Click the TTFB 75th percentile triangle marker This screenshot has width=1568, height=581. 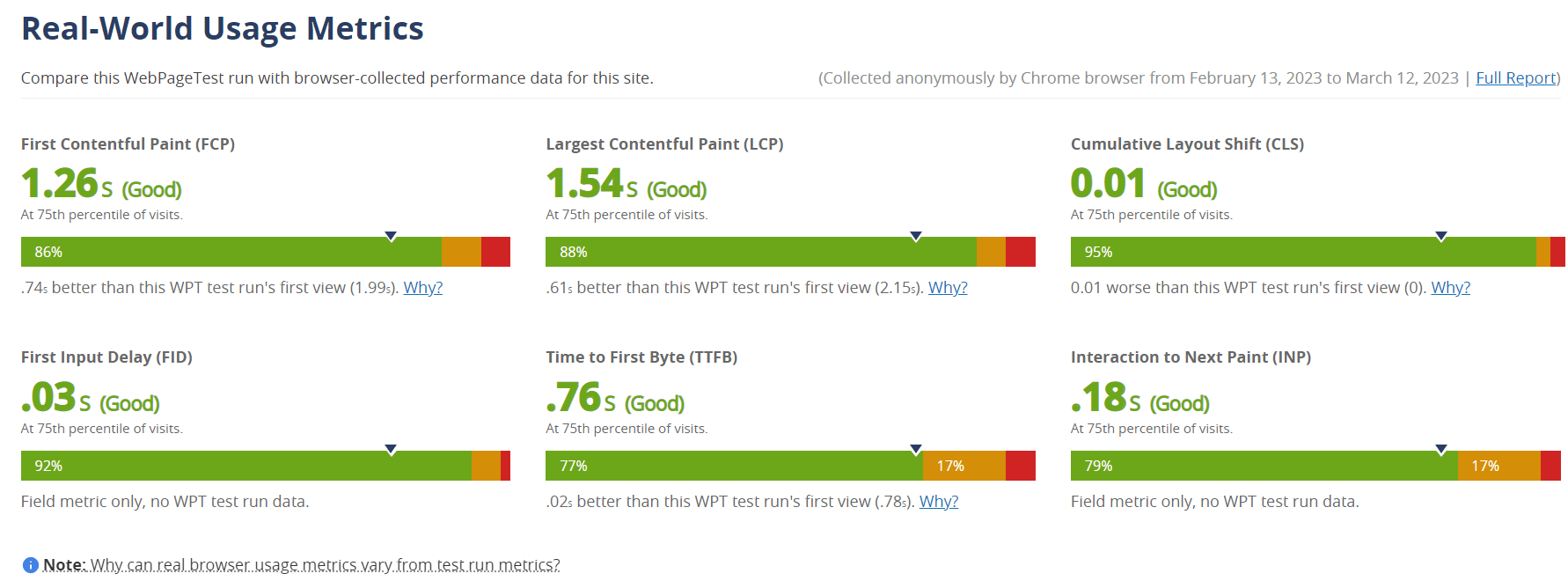point(916,450)
